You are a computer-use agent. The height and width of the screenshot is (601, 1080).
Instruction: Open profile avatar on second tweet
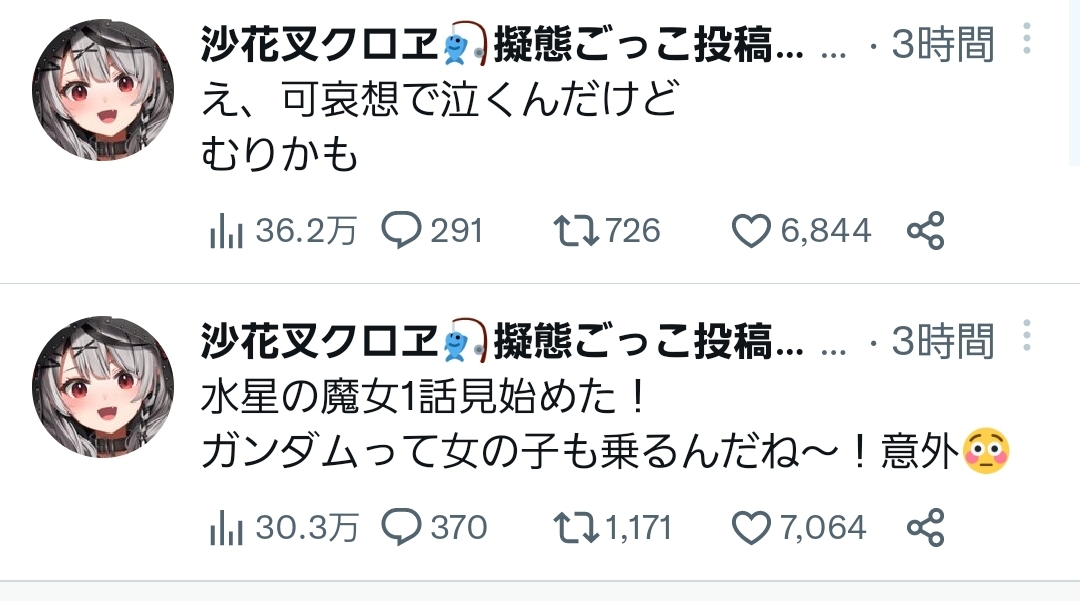103,388
